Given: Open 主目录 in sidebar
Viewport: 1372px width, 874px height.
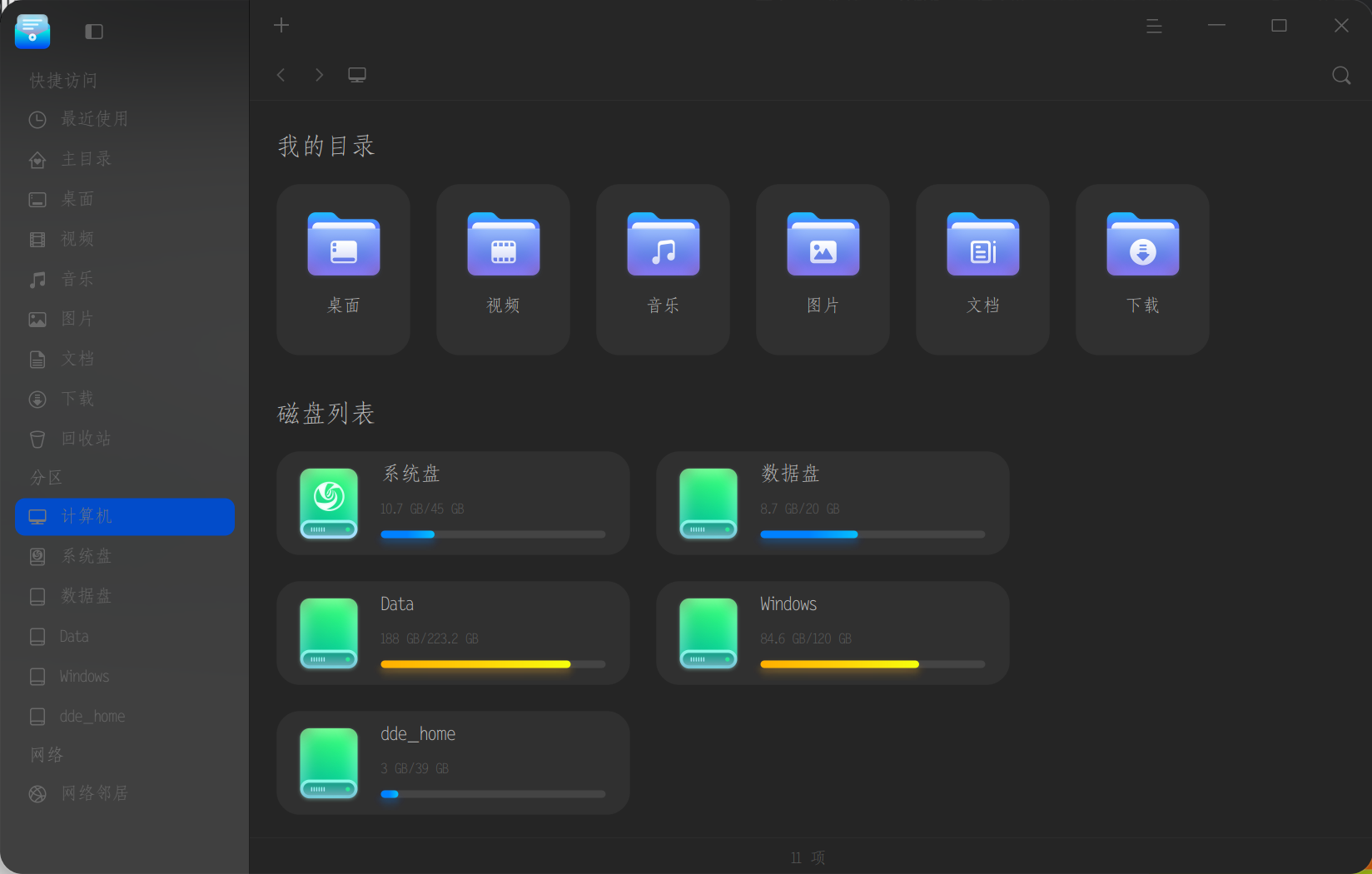Looking at the screenshot, I should (x=125, y=159).
